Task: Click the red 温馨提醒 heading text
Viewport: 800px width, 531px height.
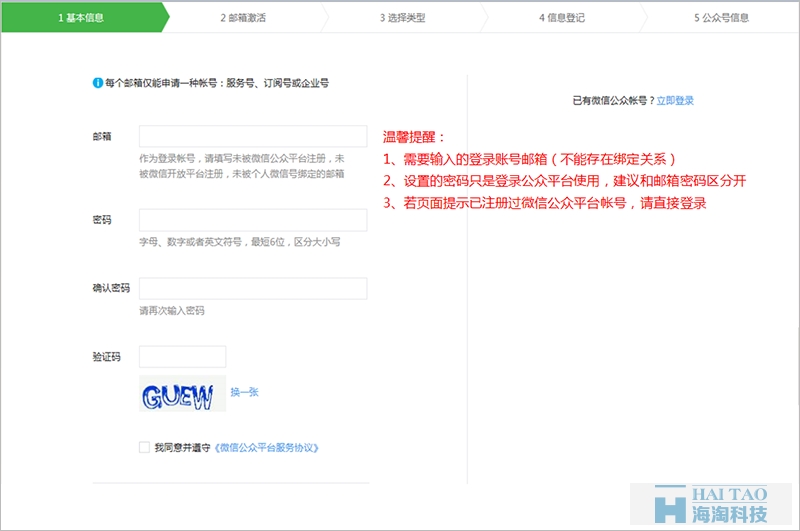Action: pos(413,136)
